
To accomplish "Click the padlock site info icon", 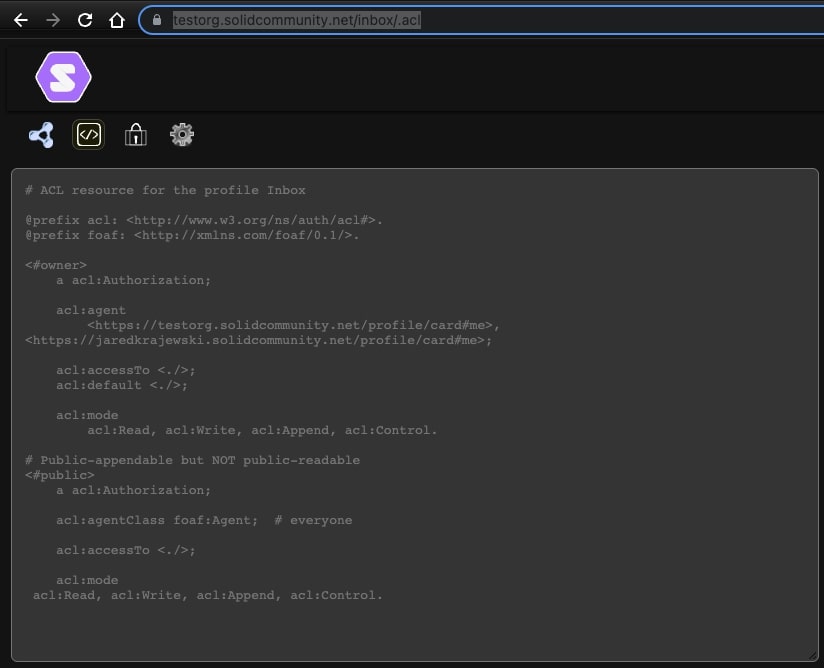I will 157,20.
